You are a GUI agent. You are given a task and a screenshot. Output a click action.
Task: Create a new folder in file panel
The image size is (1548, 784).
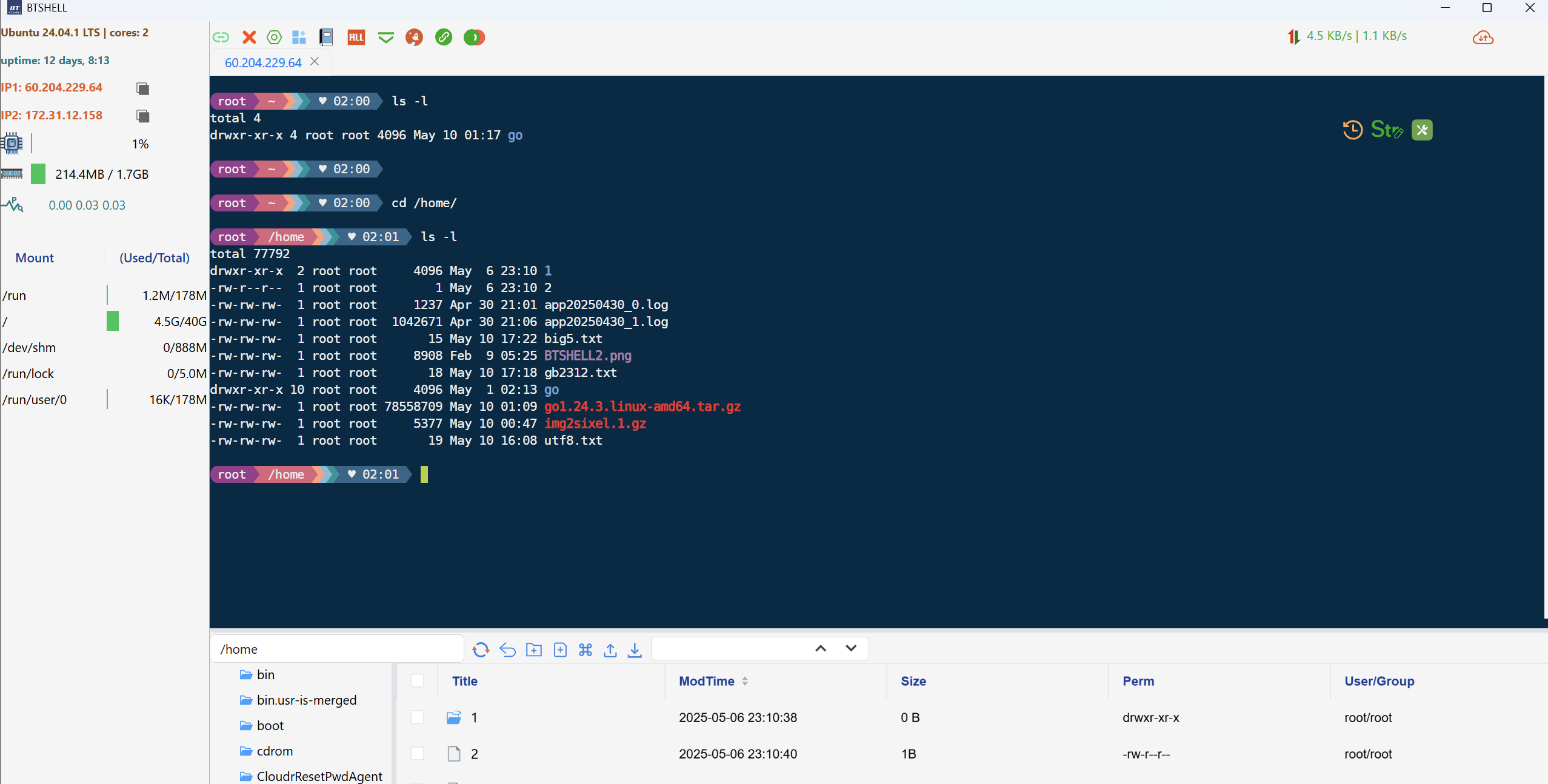(533, 649)
